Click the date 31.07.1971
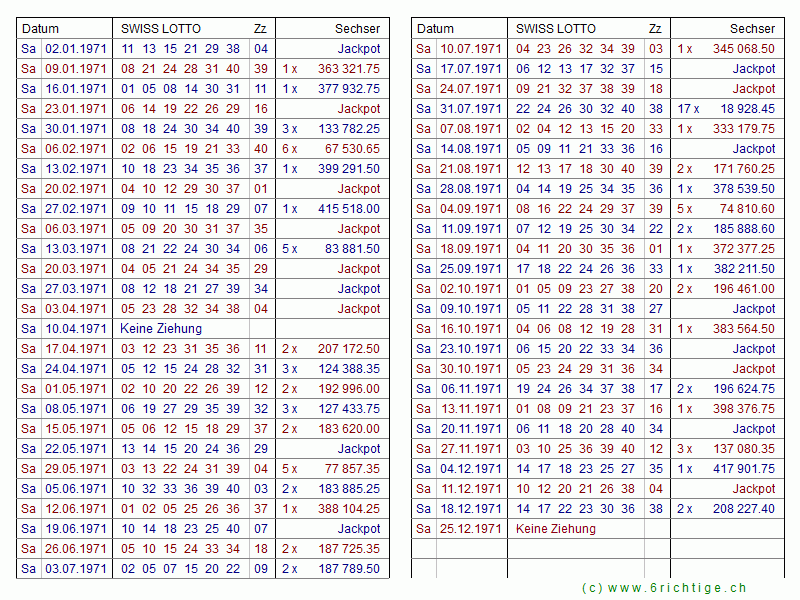Screen dimensions: 800x600 point(471,109)
